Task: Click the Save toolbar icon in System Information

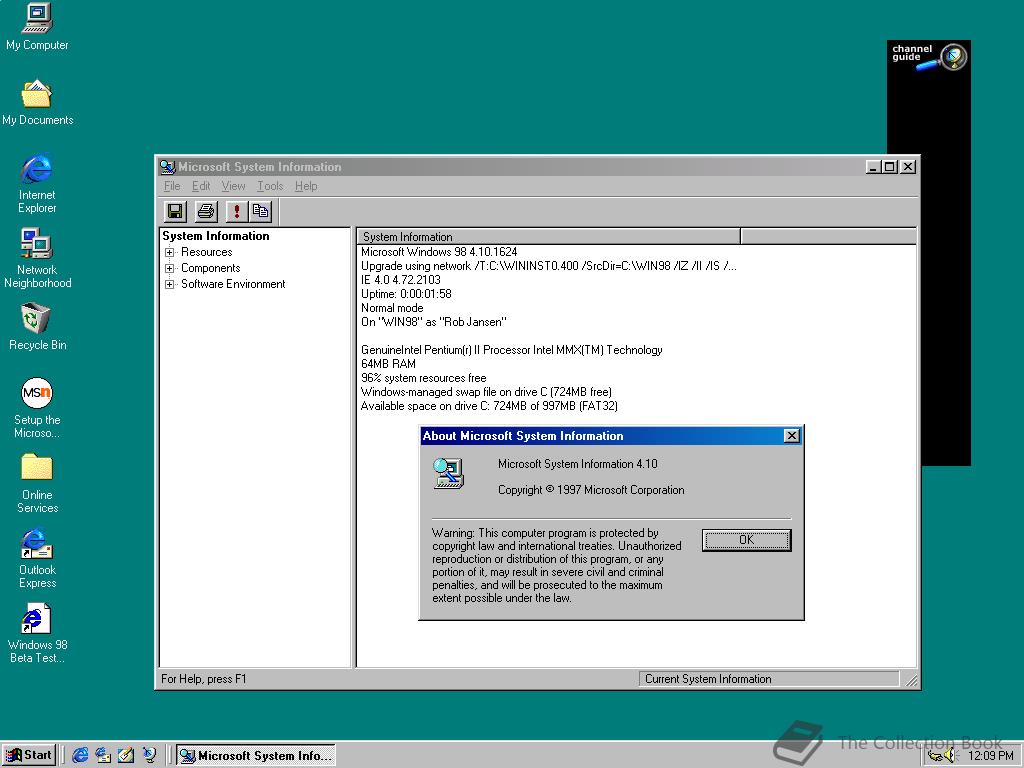Action: (x=174, y=211)
